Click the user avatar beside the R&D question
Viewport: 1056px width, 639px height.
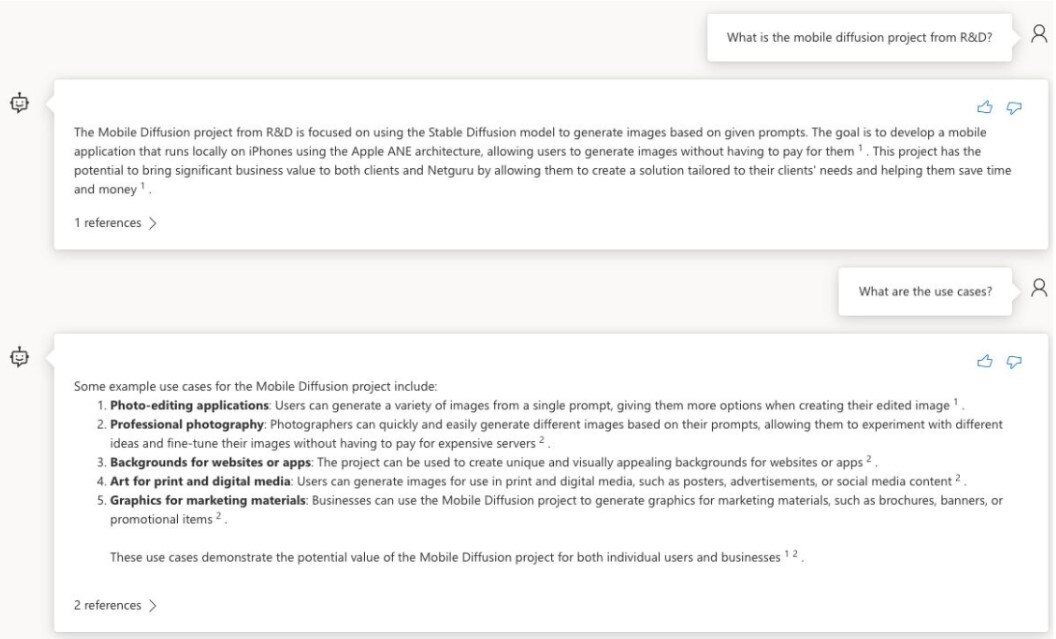click(x=1039, y=34)
